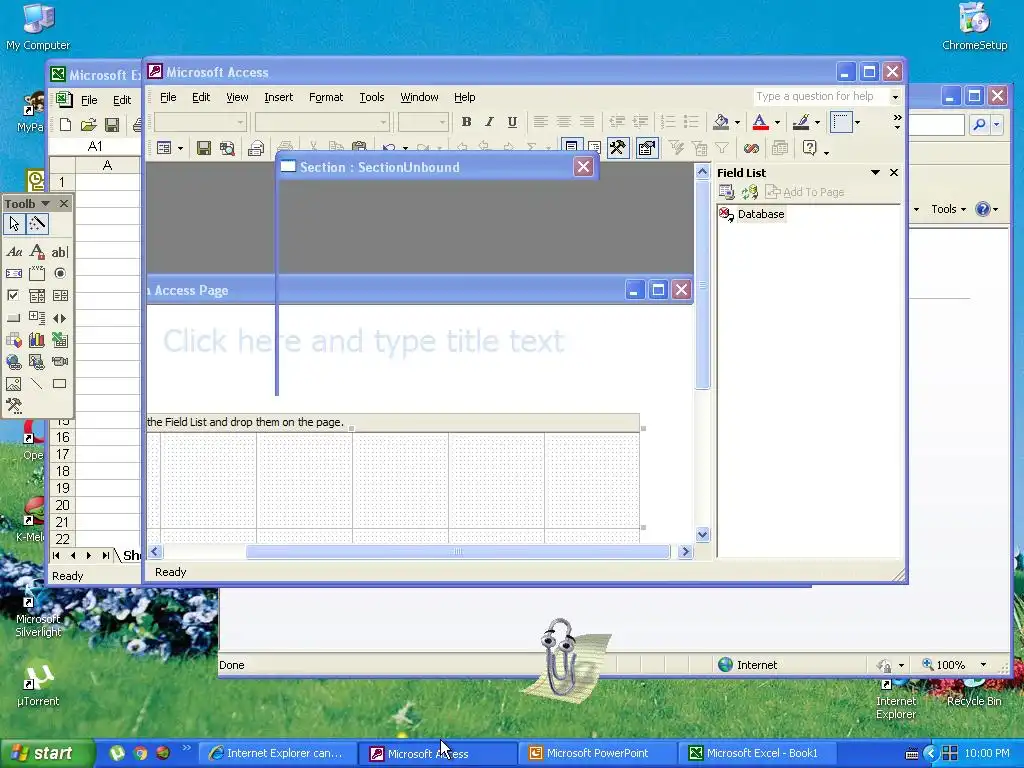1024x768 pixels.
Task: Open the 100% zoom dropdown in Internet Explorer
Action: (x=983, y=665)
